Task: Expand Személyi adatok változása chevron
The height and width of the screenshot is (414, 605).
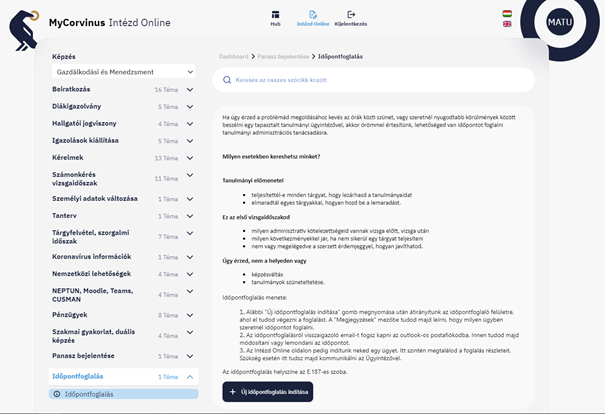Action: (190, 199)
